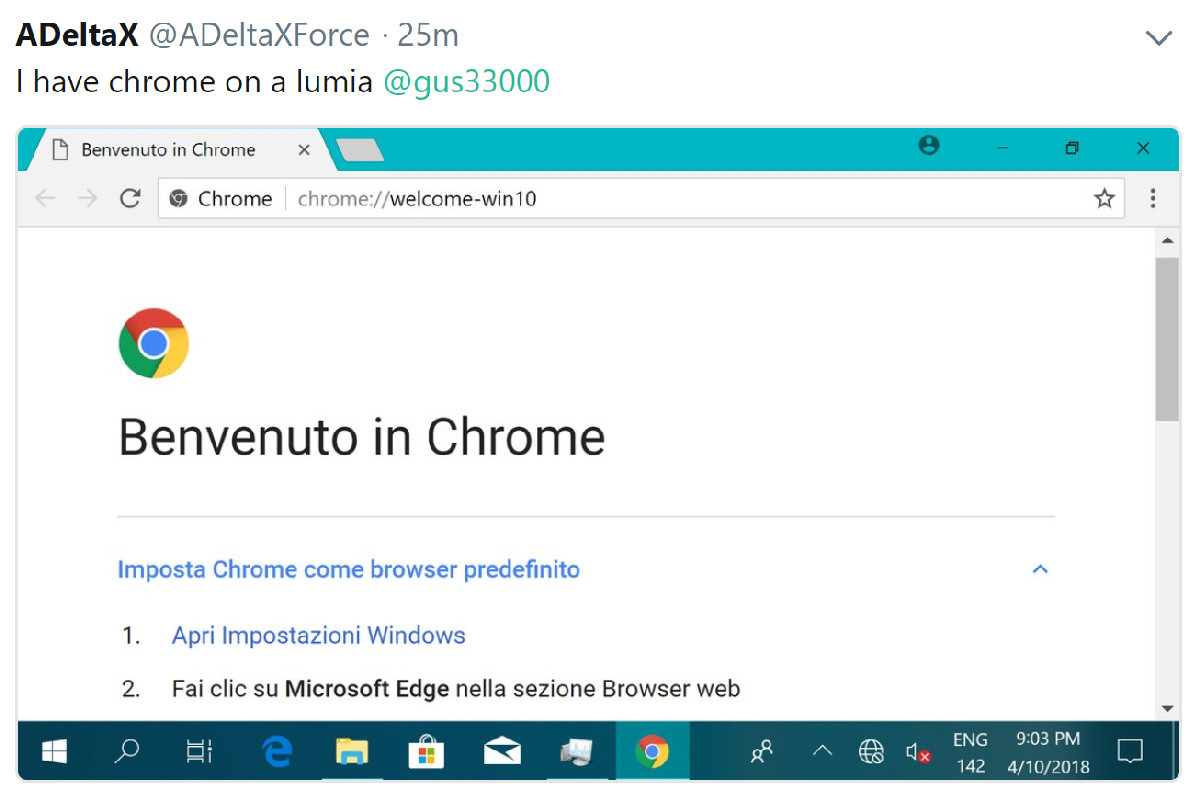Viewport: 1200px width, 795px height.
Task: Open Chrome's three-dot menu
Action: tap(1153, 198)
